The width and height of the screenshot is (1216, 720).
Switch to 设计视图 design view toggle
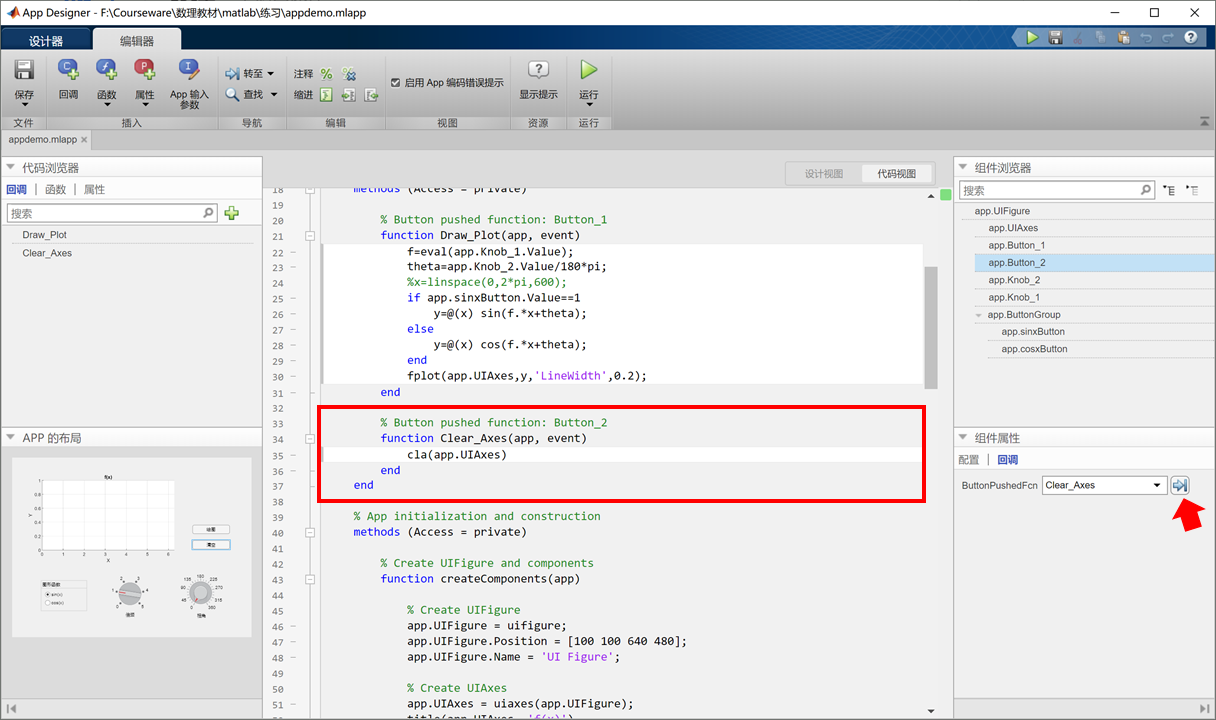pos(824,173)
